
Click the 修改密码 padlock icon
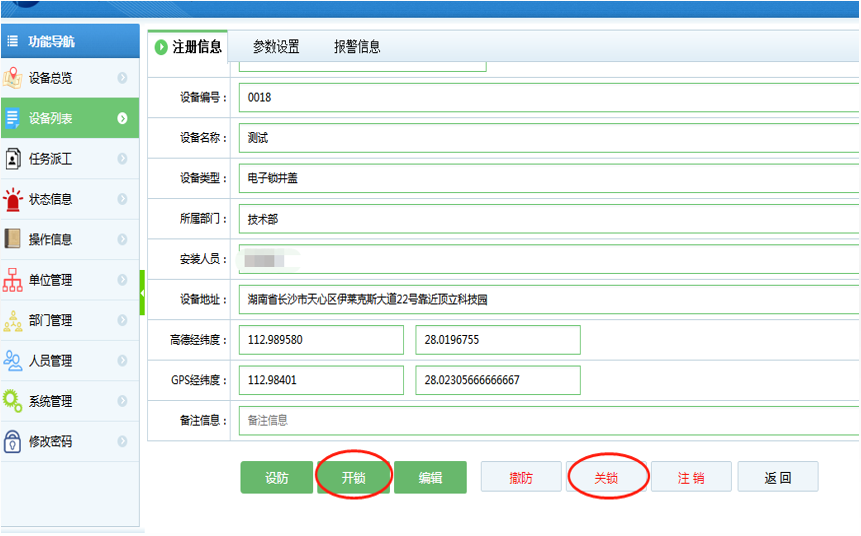pyautogui.click(x=13, y=441)
